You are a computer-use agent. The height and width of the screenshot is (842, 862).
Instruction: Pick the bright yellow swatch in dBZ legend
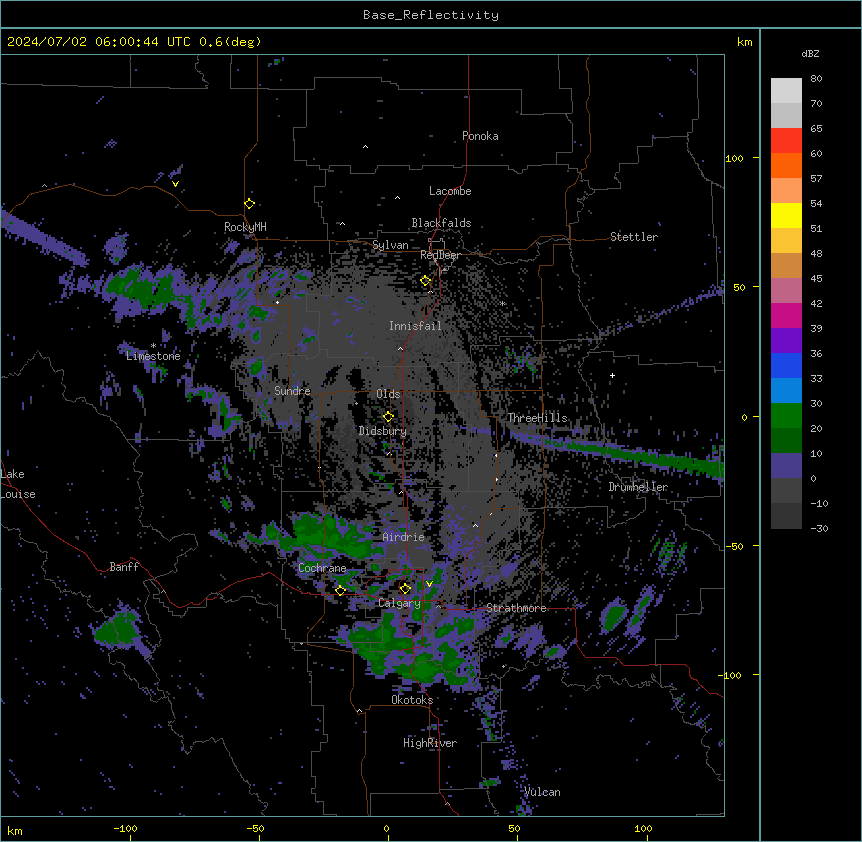point(786,215)
